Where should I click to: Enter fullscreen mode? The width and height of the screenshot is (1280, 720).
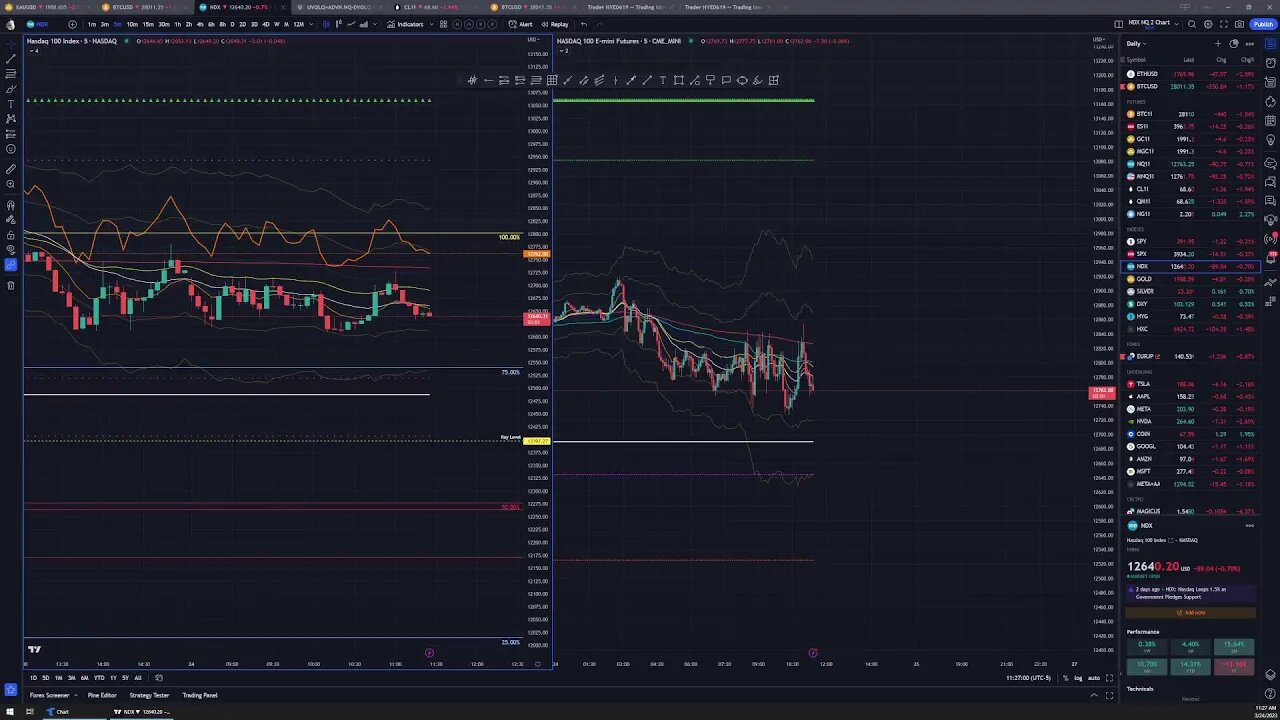(1224, 24)
